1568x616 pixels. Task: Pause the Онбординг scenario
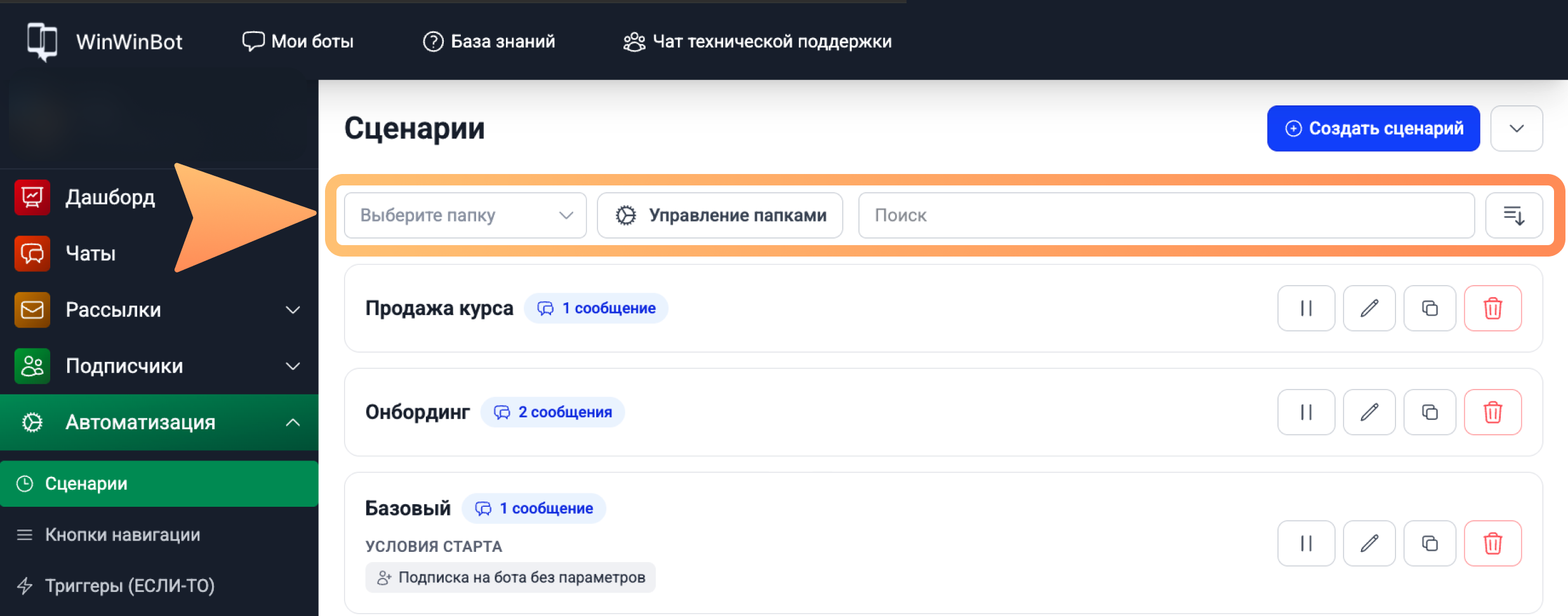(x=1306, y=413)
